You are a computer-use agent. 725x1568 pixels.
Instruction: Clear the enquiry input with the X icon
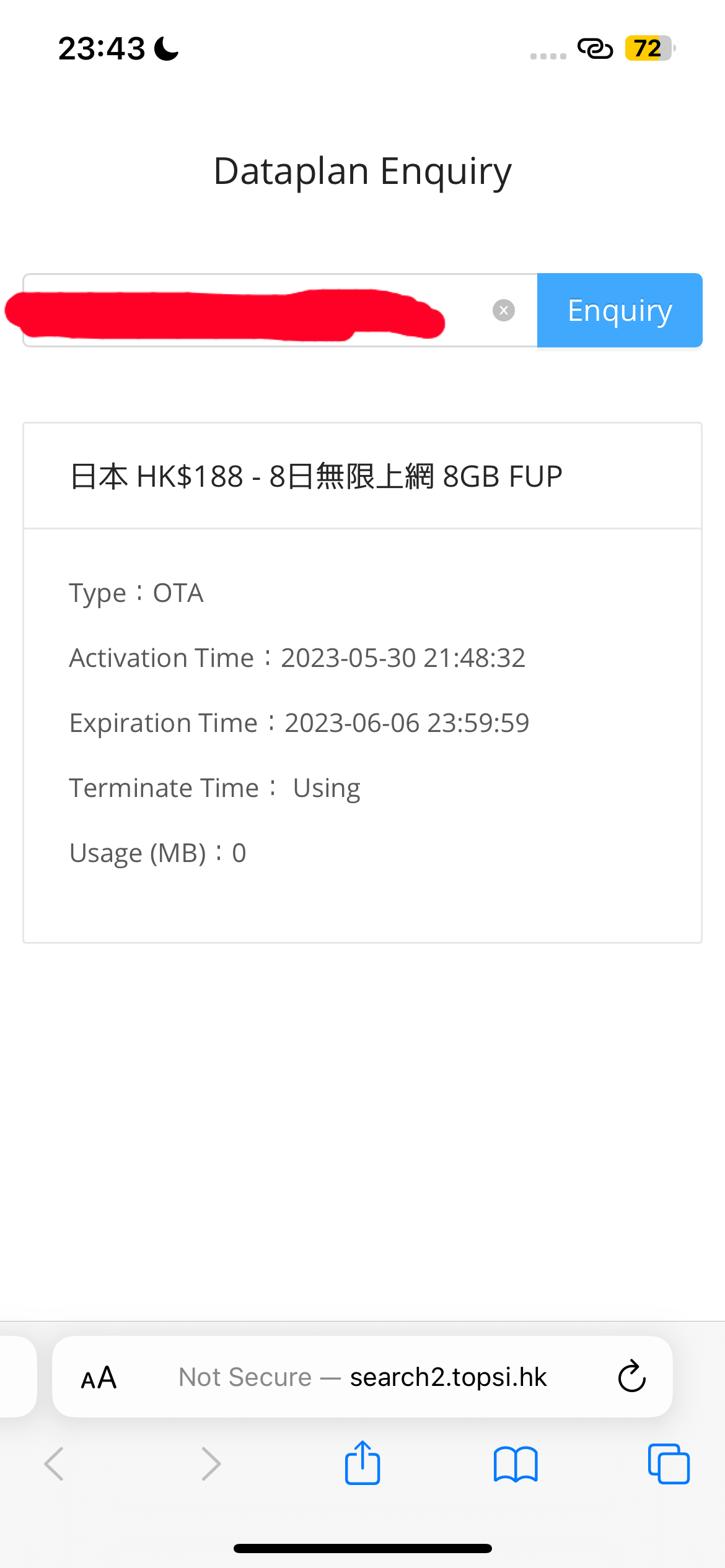pyautogui.click(x=503, y=310)
